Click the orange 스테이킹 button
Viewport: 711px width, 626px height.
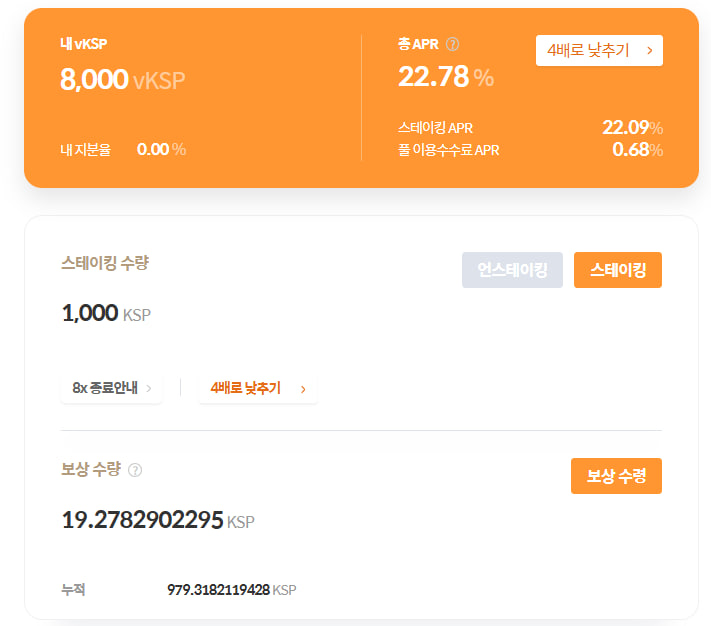click(618, 270)
